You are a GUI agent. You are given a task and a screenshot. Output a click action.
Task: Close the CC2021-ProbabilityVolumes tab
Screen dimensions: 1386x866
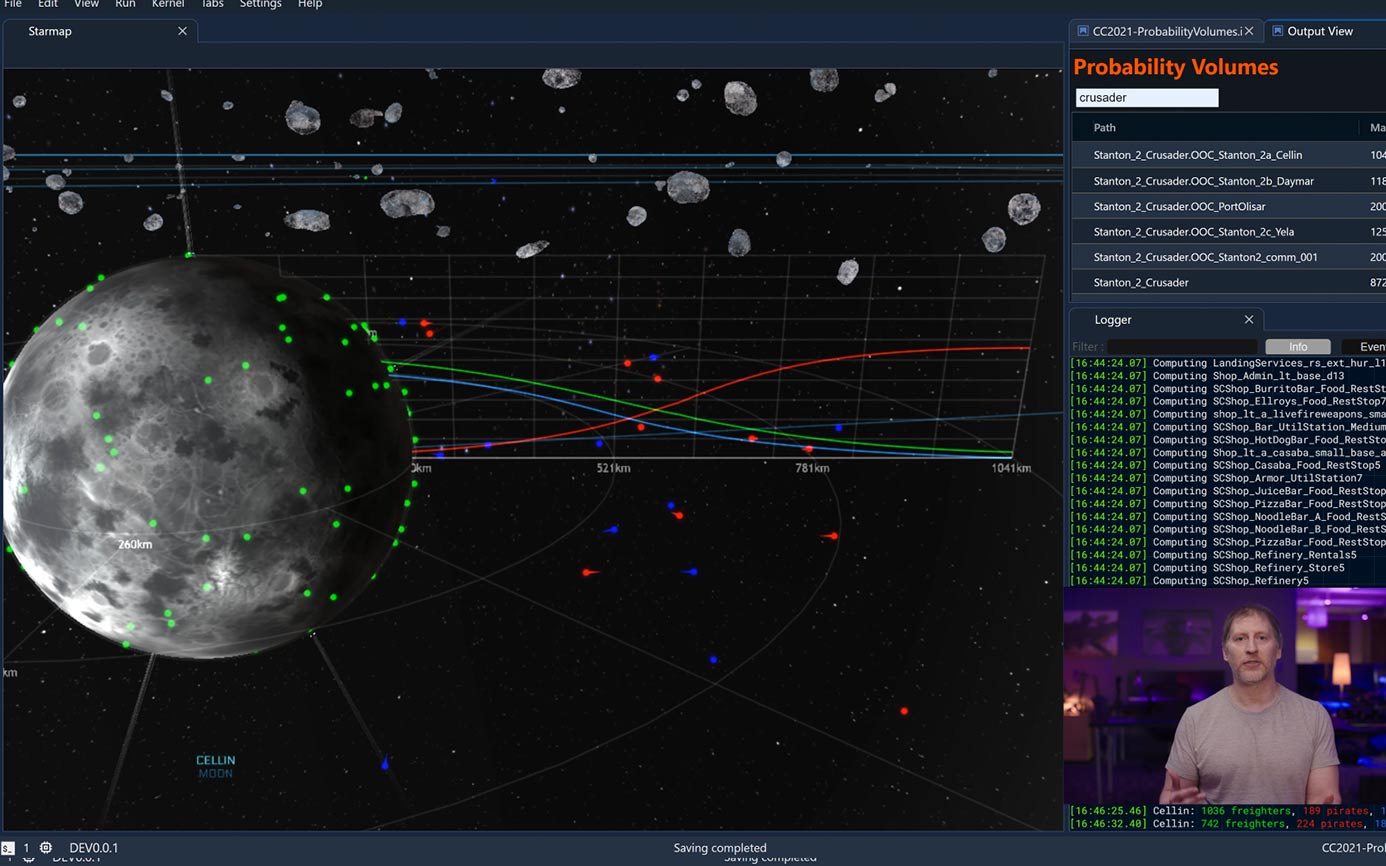(1249, 31)
